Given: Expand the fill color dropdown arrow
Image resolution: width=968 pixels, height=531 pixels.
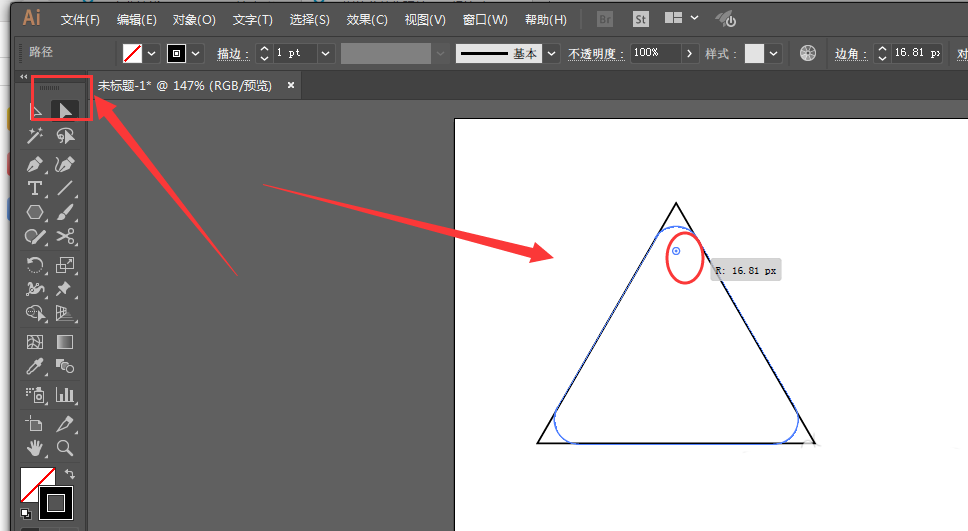Looking at the screenshot, I should point(151,54).
